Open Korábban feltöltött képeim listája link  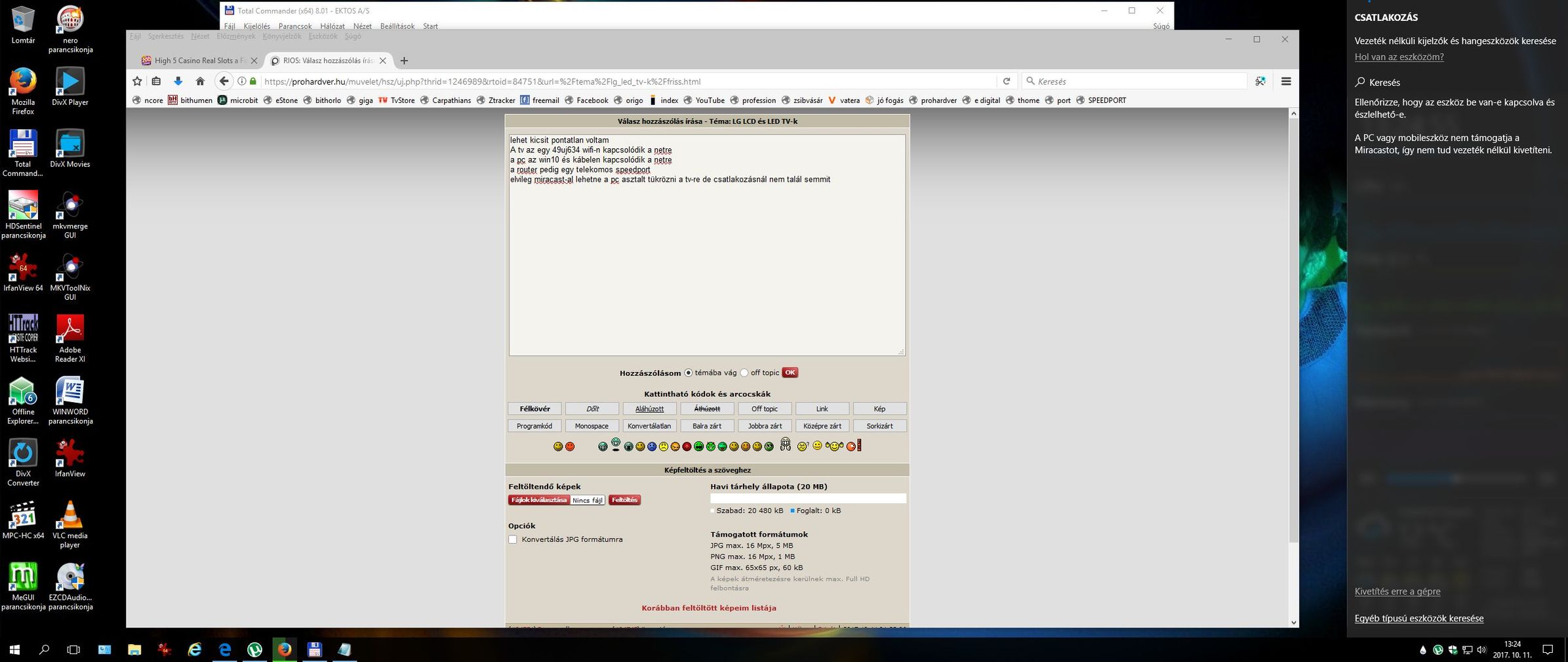point(708,608)
